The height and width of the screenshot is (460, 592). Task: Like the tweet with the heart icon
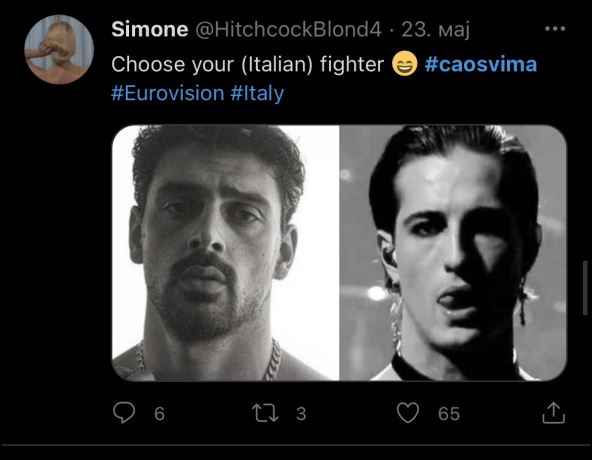(x=408, y=412)
